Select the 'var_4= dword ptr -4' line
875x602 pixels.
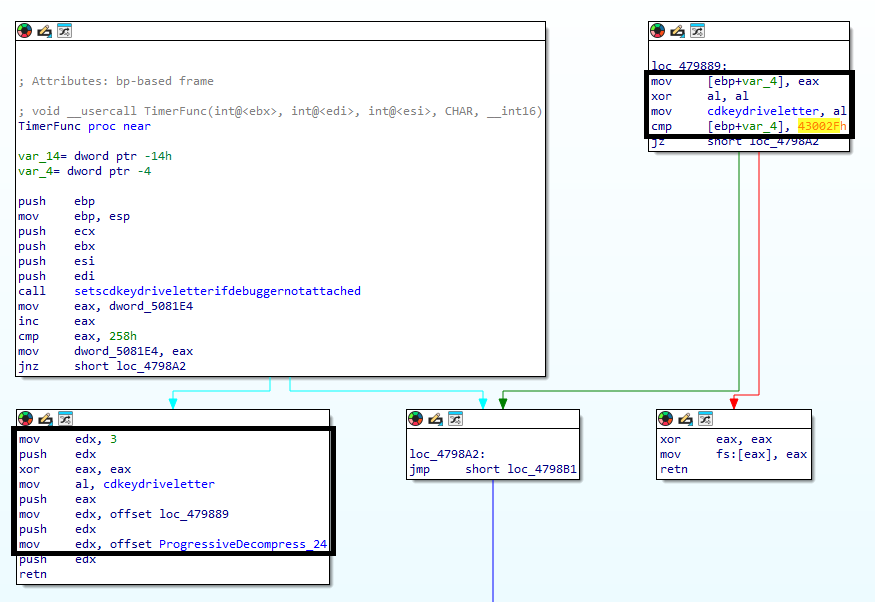(x=84, y=171)
